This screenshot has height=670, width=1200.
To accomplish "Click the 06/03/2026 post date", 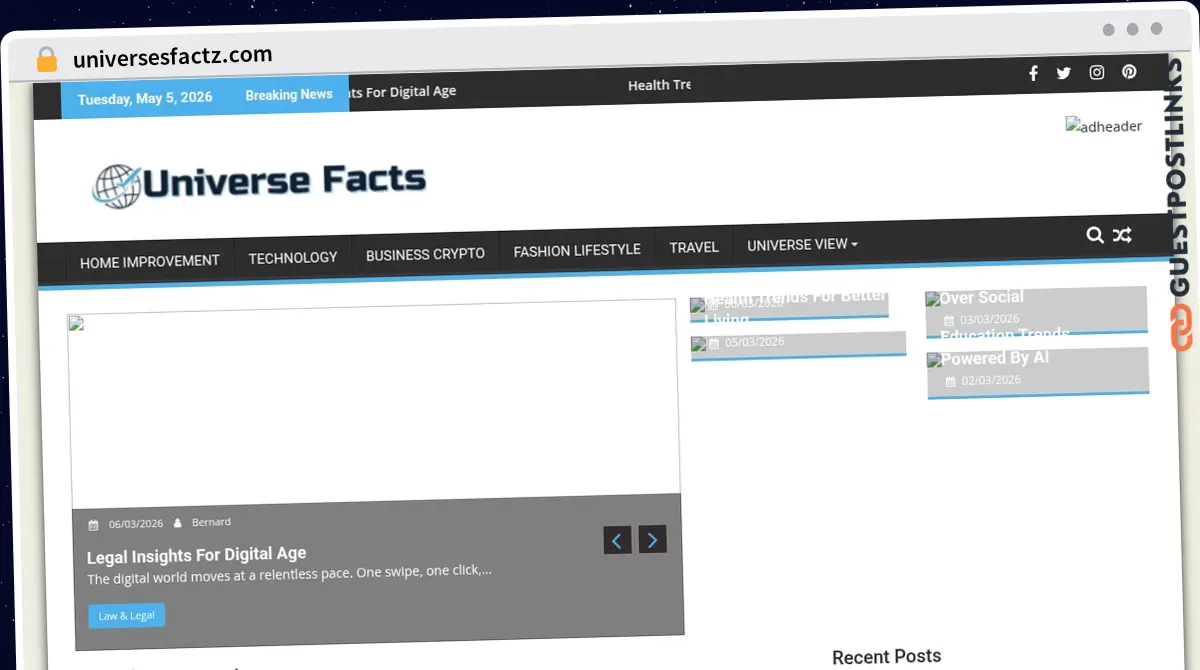I will 135,524.
